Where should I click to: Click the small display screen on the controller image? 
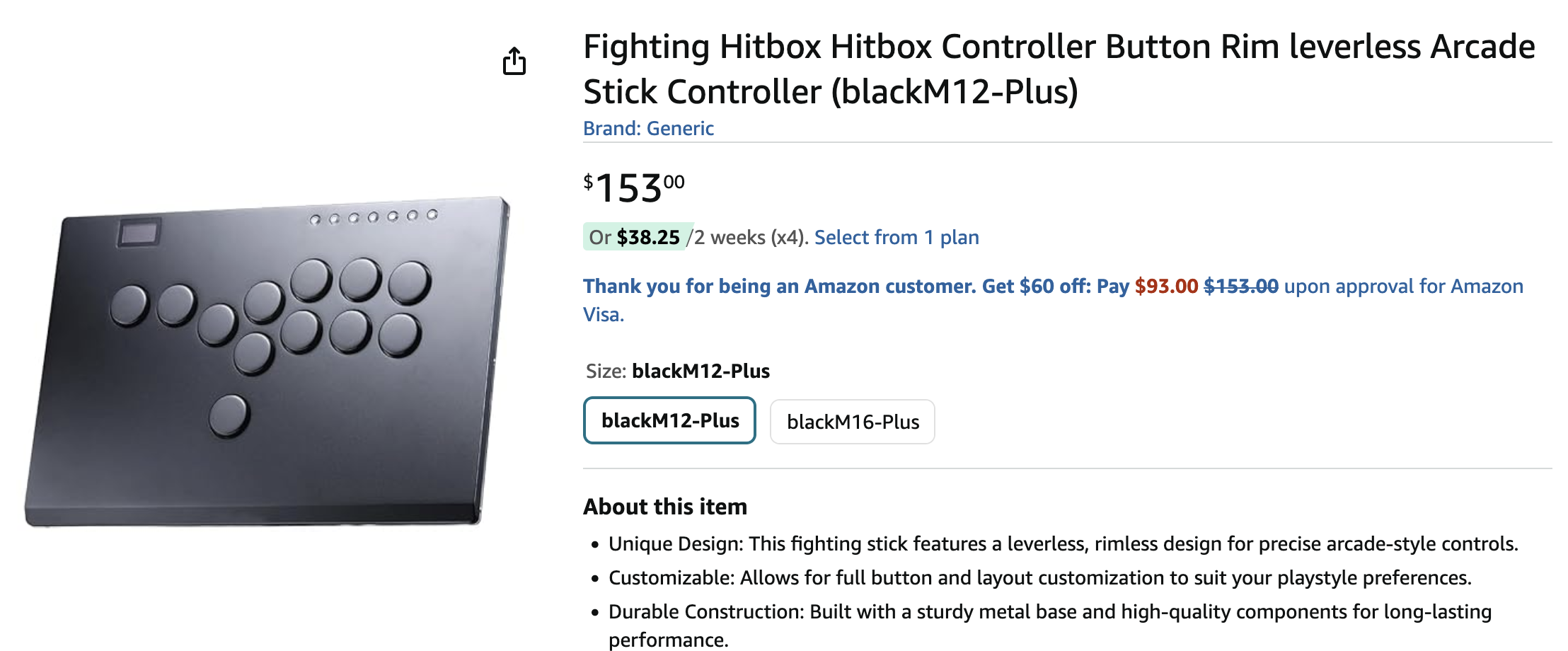[139, 232]
